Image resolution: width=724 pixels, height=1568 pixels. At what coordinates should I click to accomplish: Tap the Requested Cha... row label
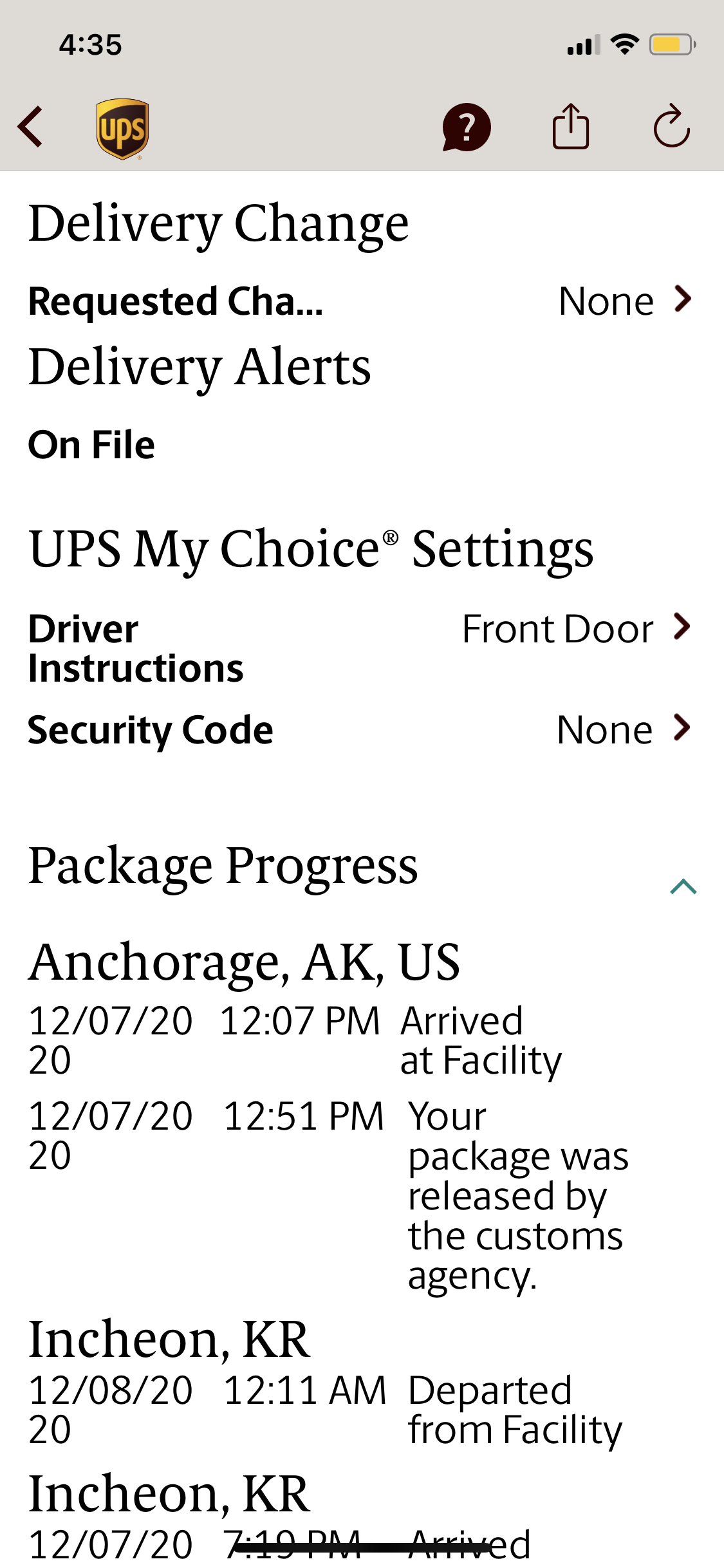(x=176, y=301)
